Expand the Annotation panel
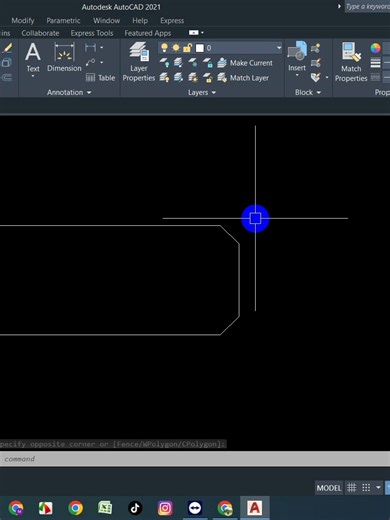The height and width of the screenshot is (520, 390). [69, 92]
